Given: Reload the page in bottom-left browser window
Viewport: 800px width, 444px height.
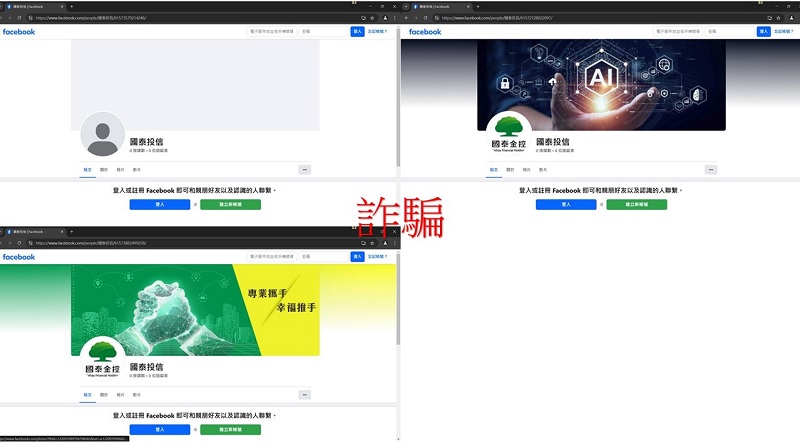Looking at the screenshot, I should pyautogui.click(x=19, y=243).
